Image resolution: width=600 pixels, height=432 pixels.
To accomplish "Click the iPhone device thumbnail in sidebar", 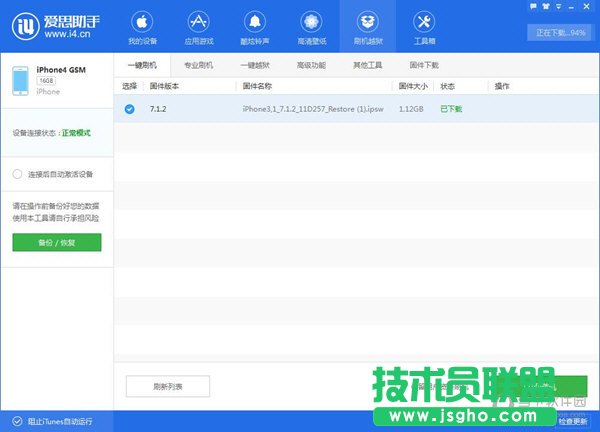I will coord(20,81).
